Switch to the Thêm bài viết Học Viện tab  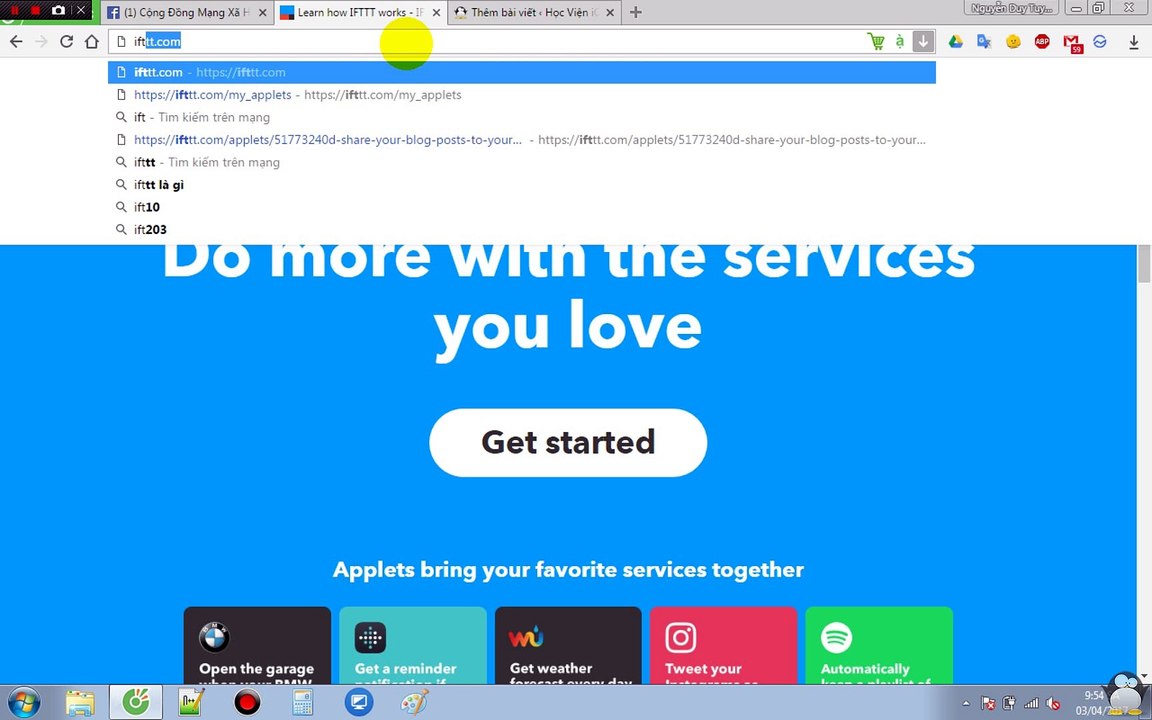(x=534, y=12)
